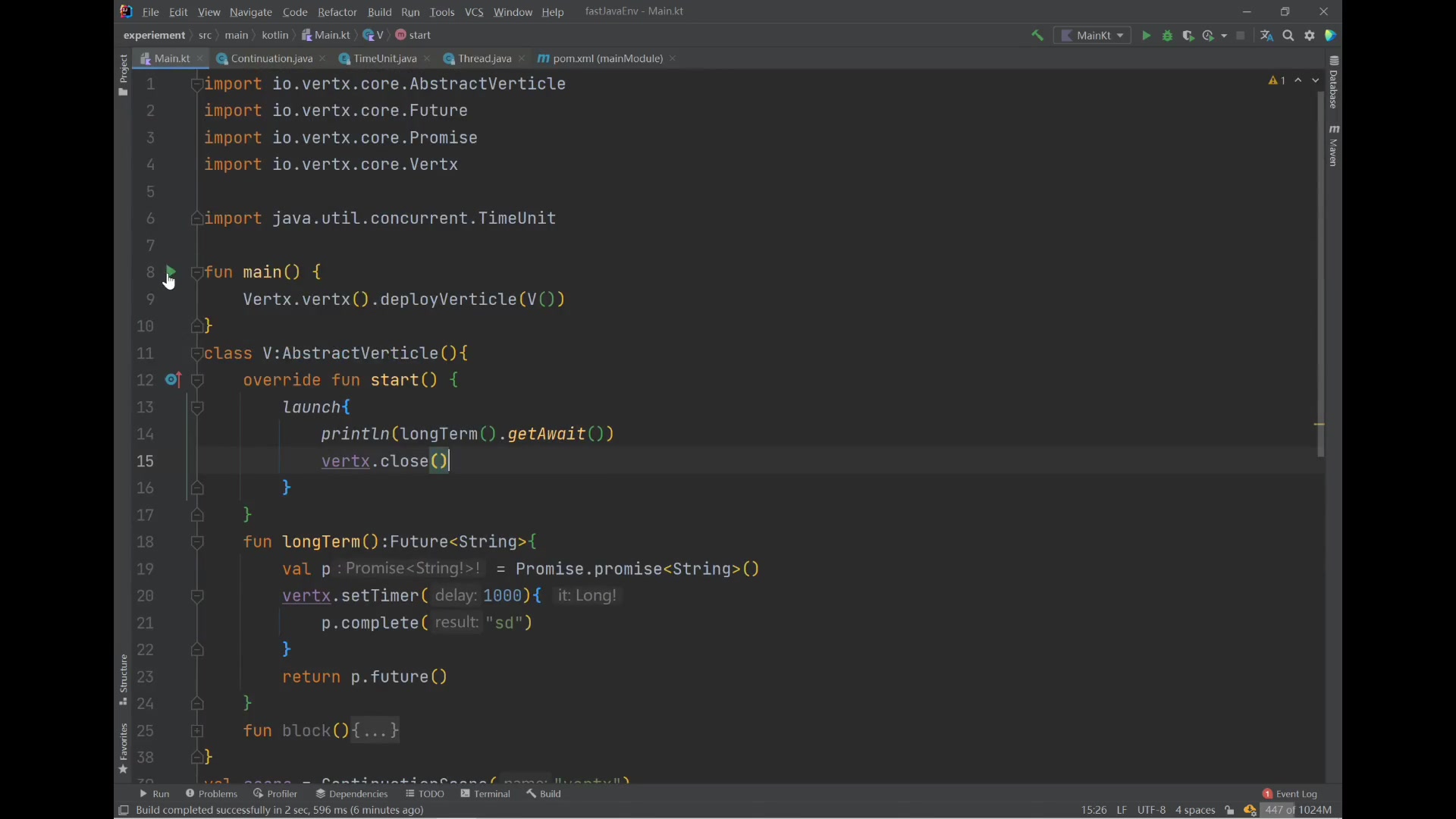The height and width of the screenshot is (819, 1456).
Task: Open the Project tool window
Action: 123,74
